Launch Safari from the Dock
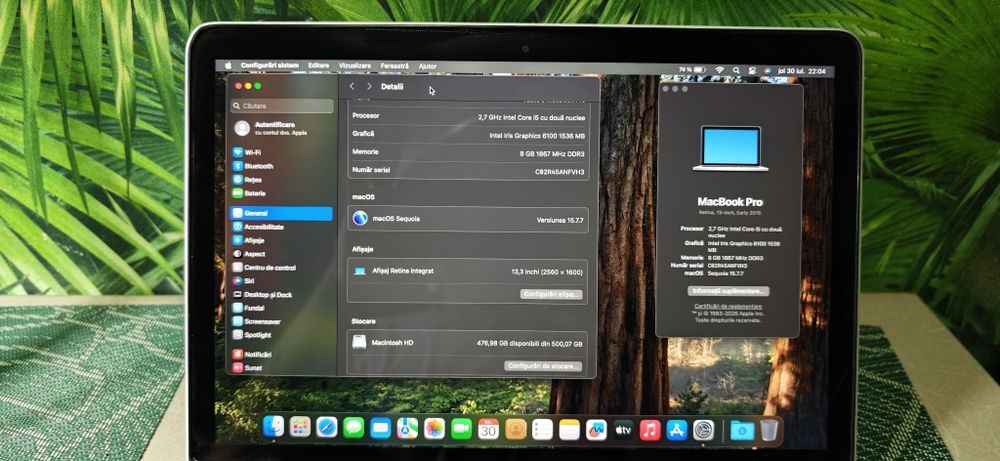1000x461 pixels. (x=327, y=427)
